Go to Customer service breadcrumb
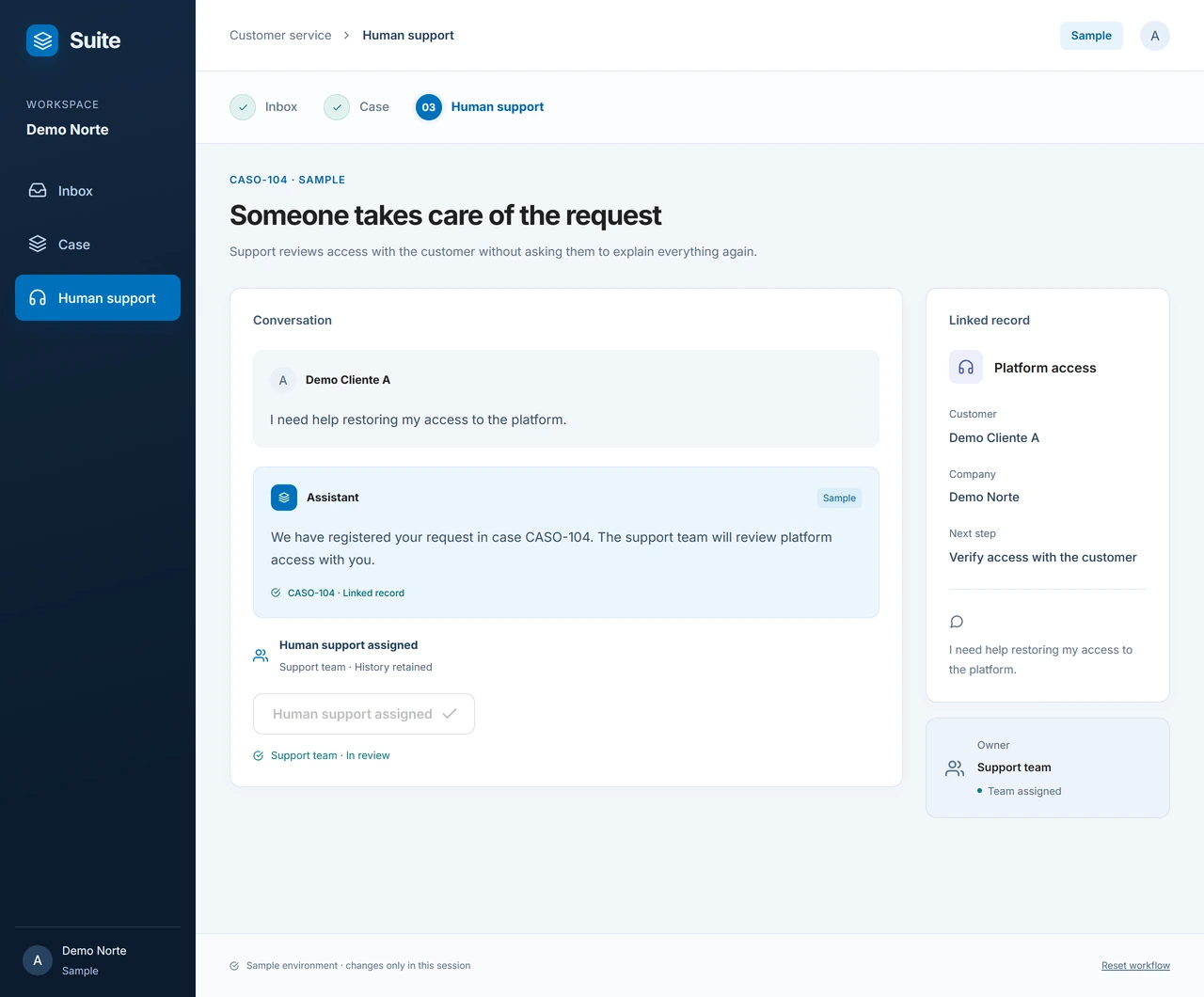Viewport: 1204px width, 997px height. (x=280, y=36)
